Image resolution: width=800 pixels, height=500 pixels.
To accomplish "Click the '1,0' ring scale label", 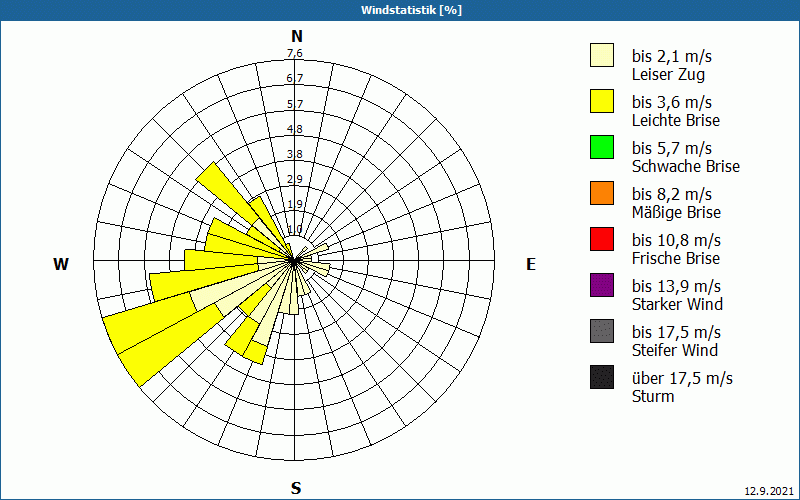I will 294,229.
